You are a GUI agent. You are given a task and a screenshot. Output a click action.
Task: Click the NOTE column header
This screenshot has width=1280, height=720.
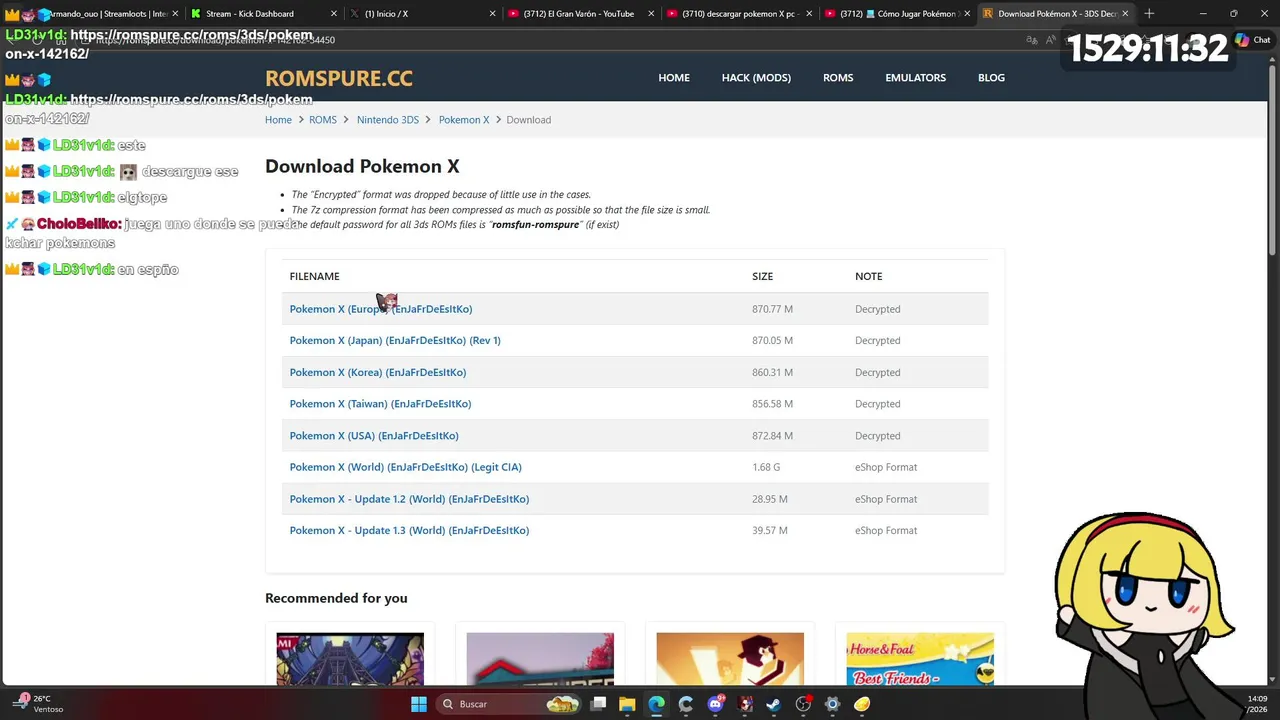click(868, 276)
